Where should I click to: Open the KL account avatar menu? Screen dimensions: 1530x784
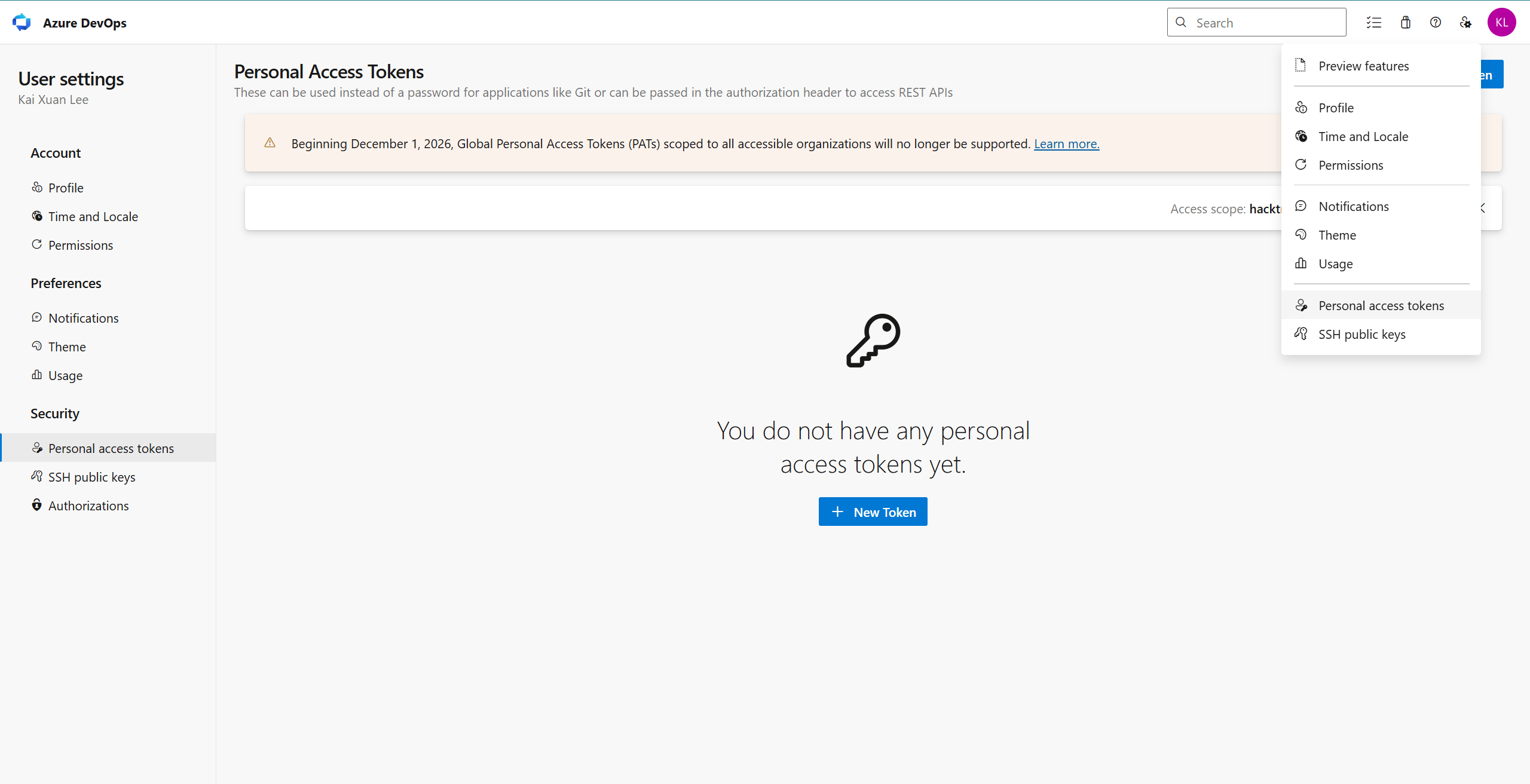pos(1501,23)
